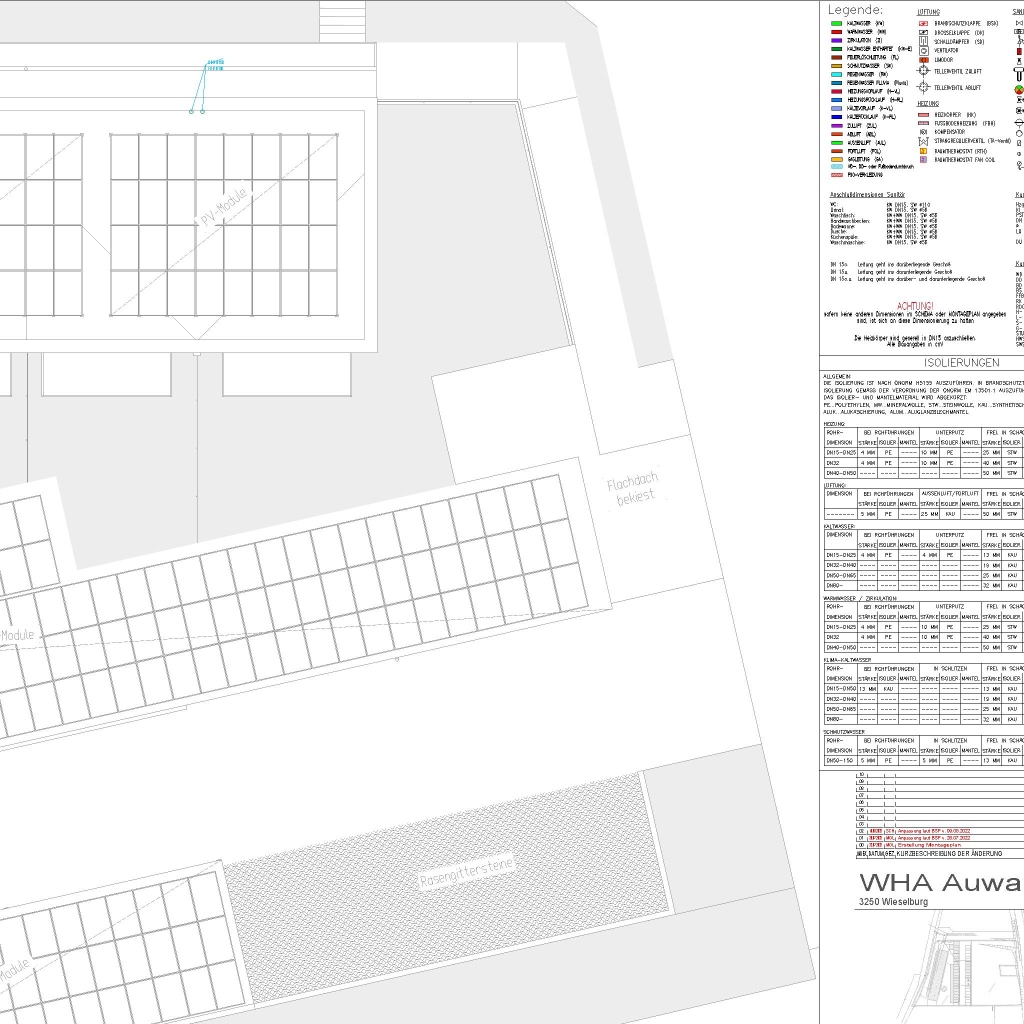Image resolution: width=1024 pixels, height=1024 pixels.
Task: Pick the red Warmwasser (WW) legend swatch
Action: (837, 32)
